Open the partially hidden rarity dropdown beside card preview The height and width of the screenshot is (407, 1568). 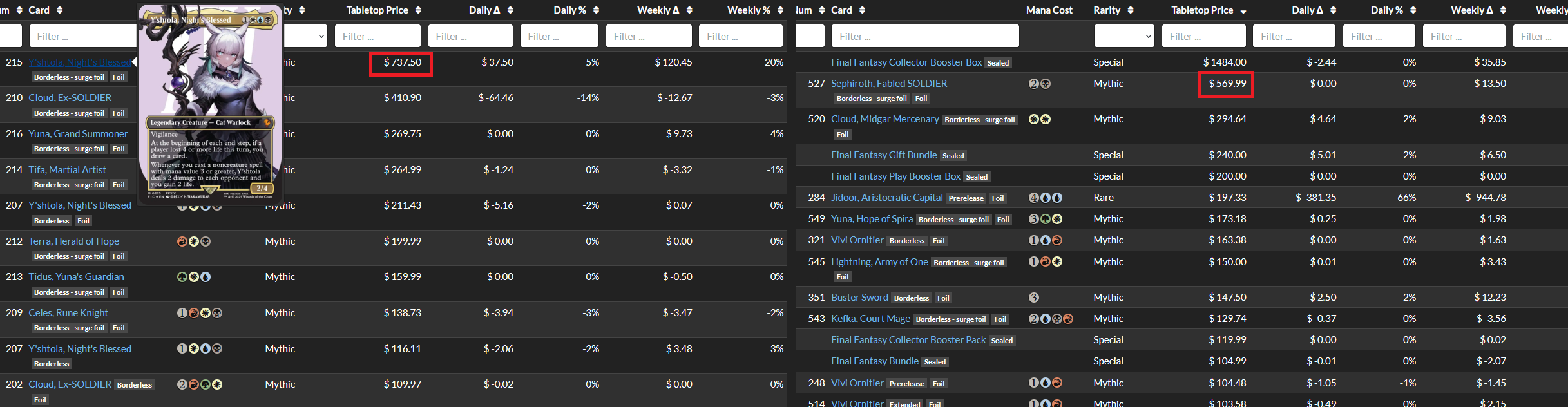pos(307,36)
